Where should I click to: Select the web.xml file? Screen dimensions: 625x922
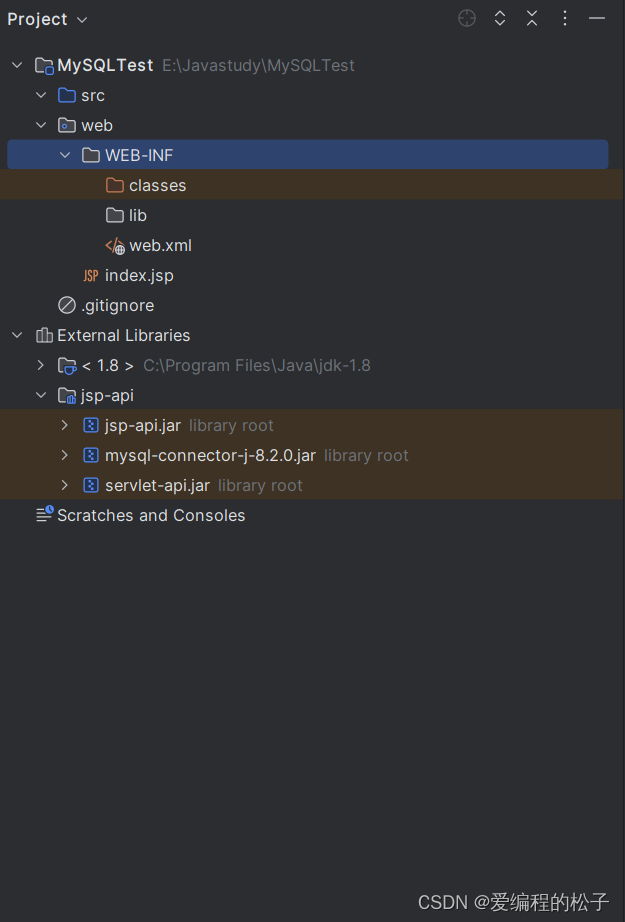coord(161,245)
